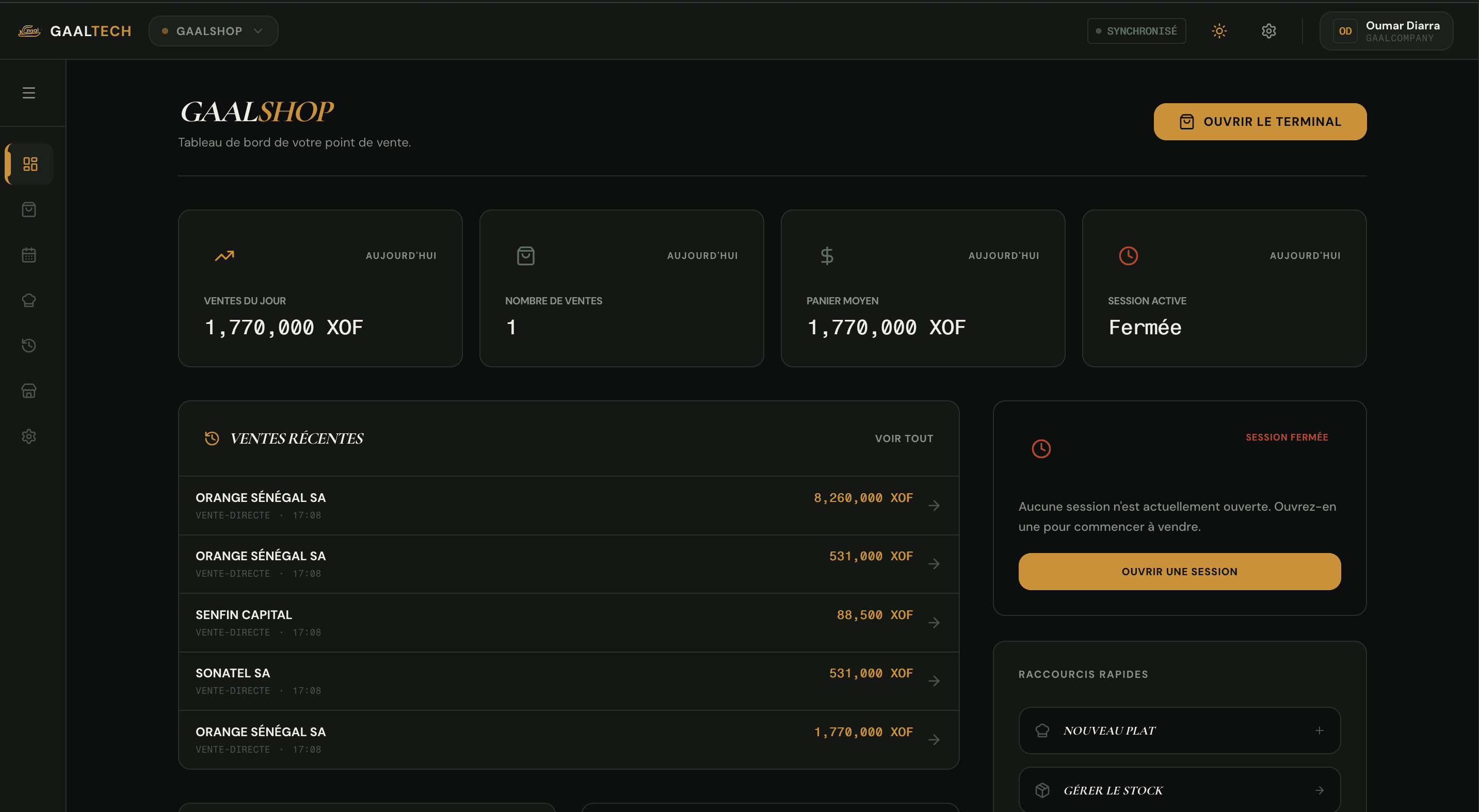Open the SENFIN CAPITAL sale row
The width and height of the screenshot is (1479, 812).
coord(568,623)
